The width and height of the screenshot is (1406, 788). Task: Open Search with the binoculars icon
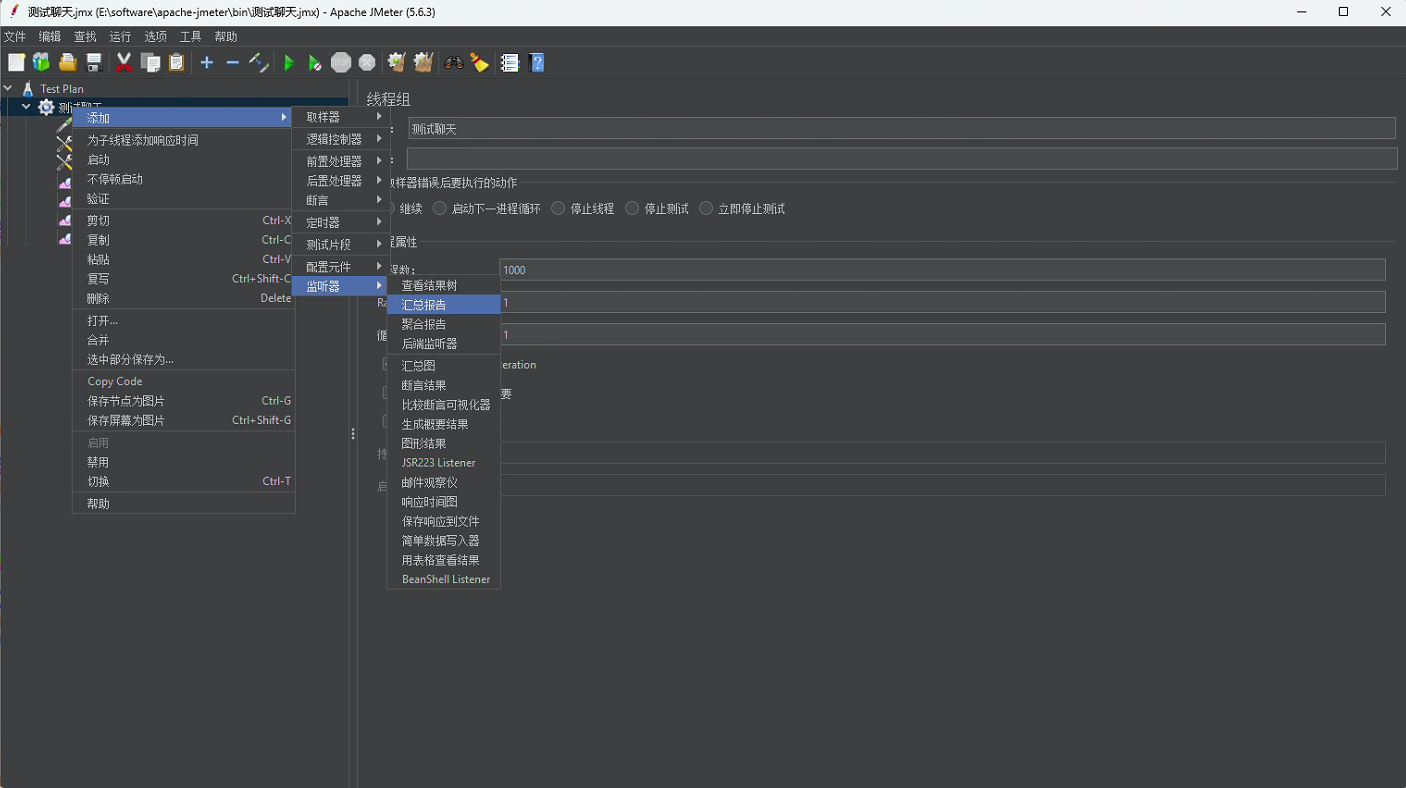(454, 63)
